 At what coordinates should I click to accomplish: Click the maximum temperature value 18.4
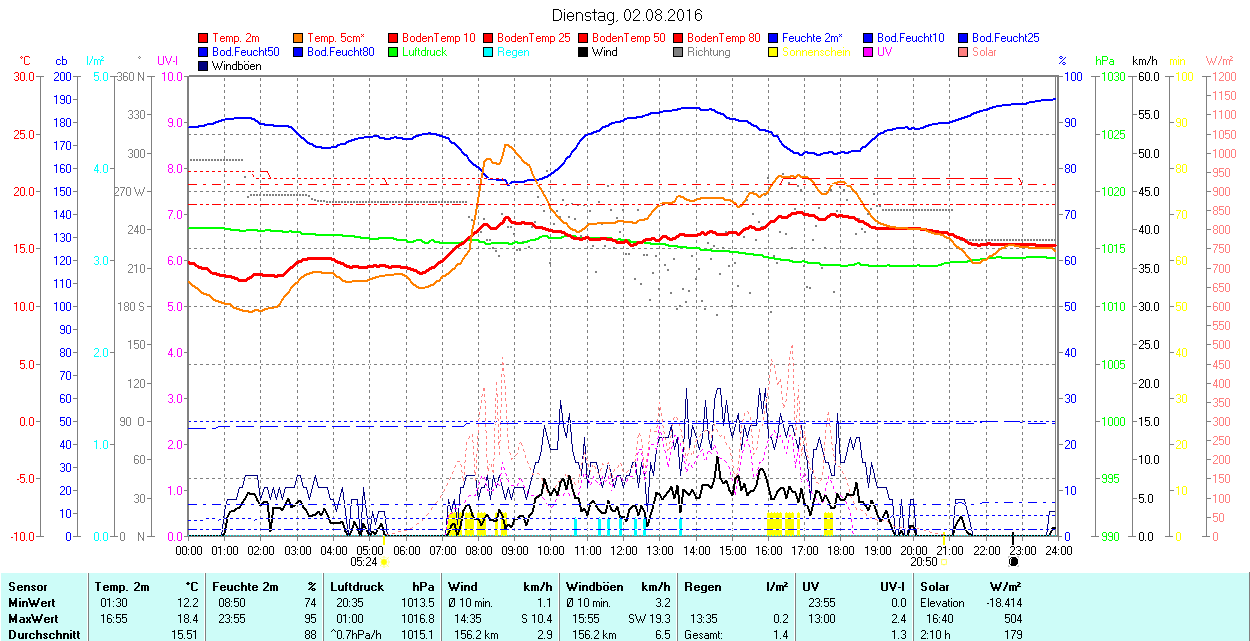click(x=189, y=618)
